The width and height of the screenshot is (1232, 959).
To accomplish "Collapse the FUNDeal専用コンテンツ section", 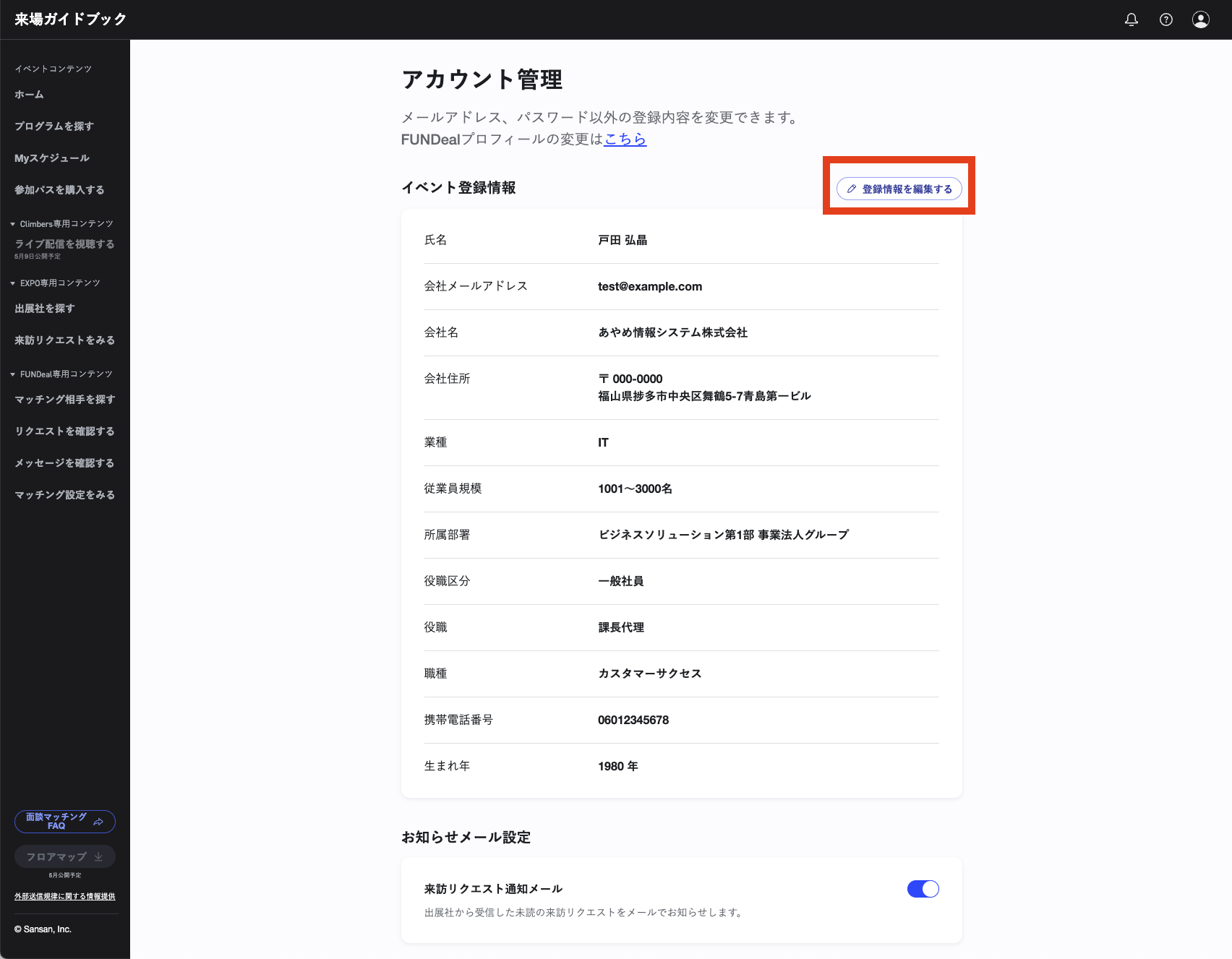I will pos(13,374).
